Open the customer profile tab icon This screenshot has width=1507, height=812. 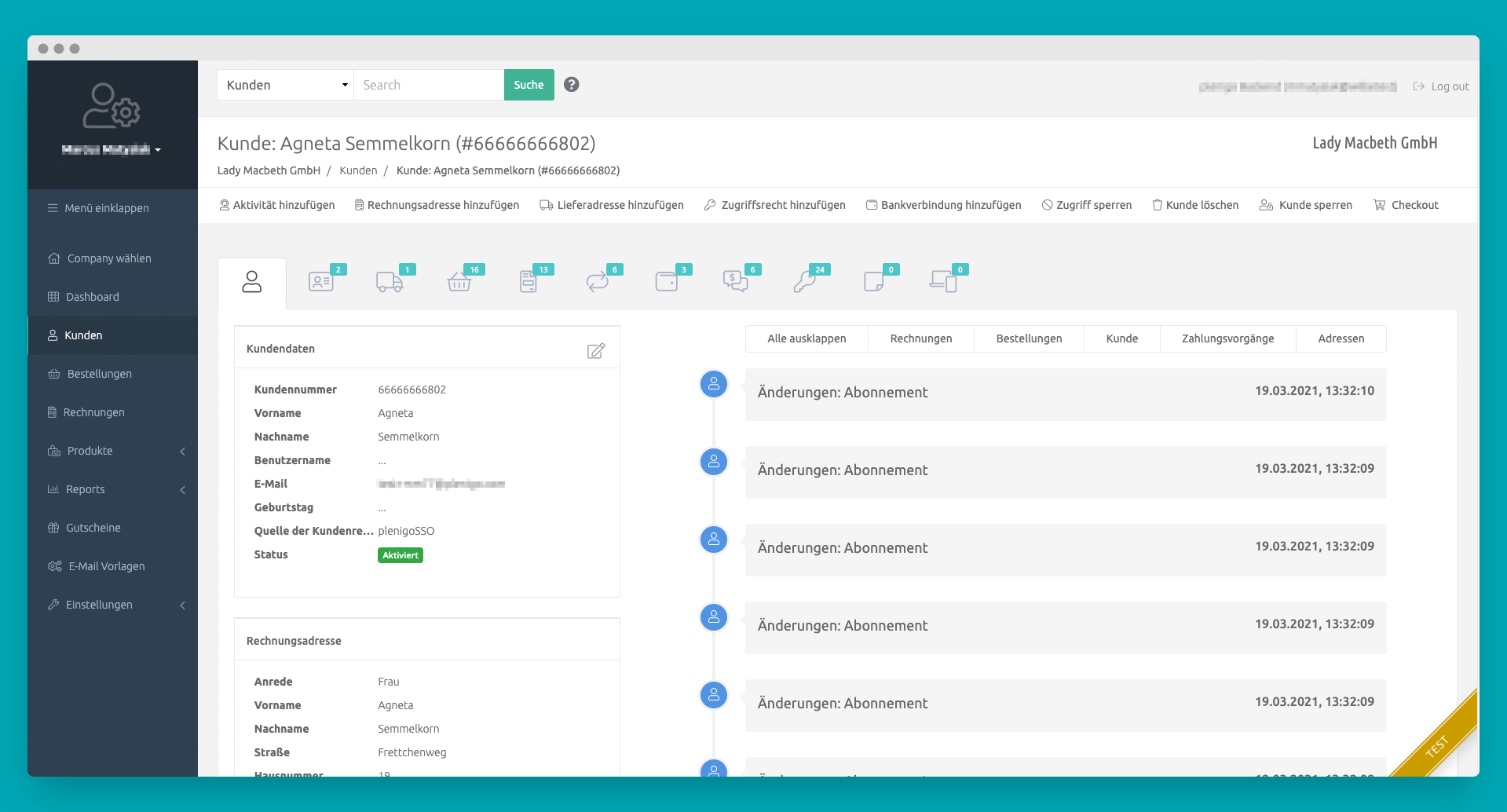[x=251, y=282]
